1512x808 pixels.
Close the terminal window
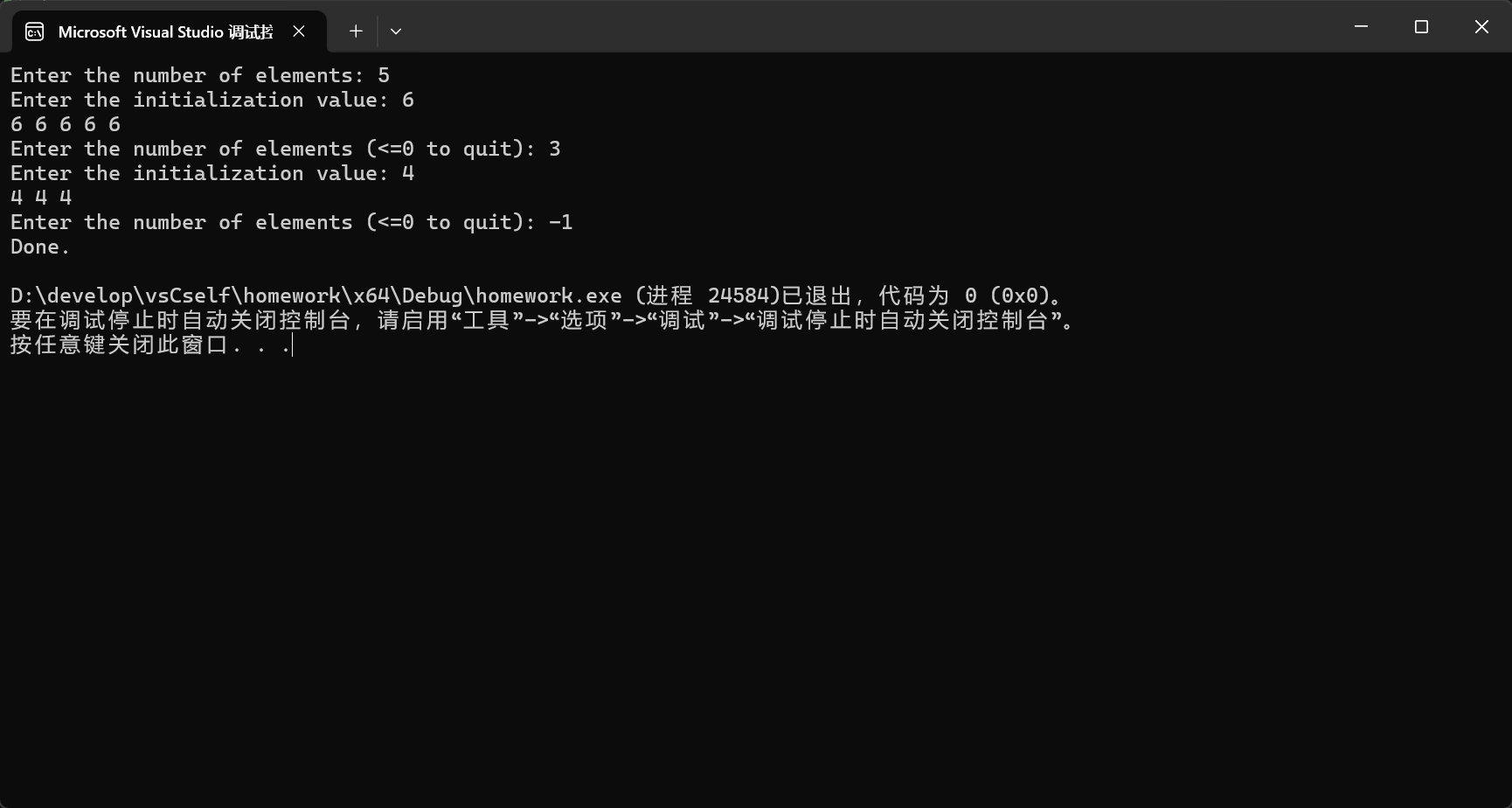1481,27
